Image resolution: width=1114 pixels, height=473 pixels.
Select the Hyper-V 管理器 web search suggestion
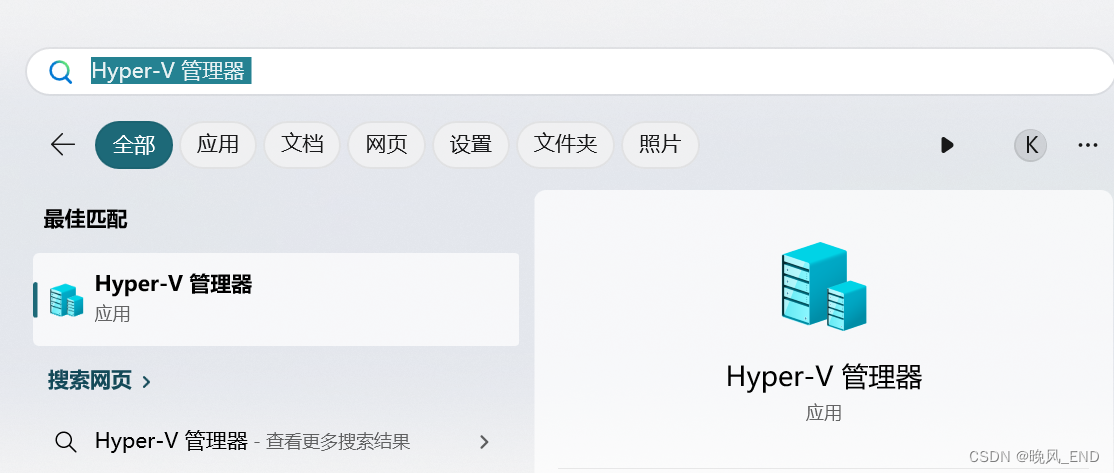coord(276,442)
